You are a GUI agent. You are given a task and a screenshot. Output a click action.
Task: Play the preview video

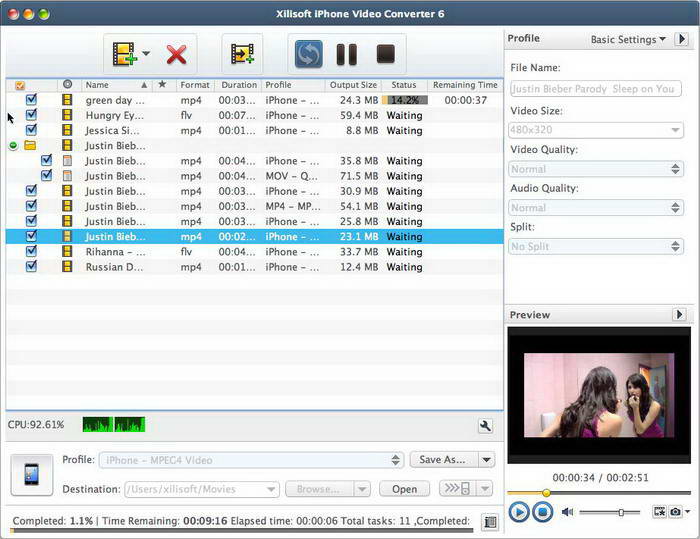519,512
